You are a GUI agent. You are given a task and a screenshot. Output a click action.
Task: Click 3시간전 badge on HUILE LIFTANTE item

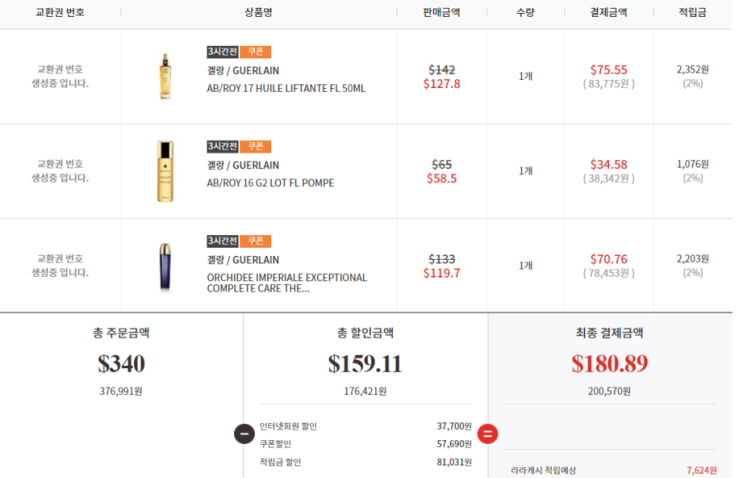pyautogui.click(x=222, y=52)
